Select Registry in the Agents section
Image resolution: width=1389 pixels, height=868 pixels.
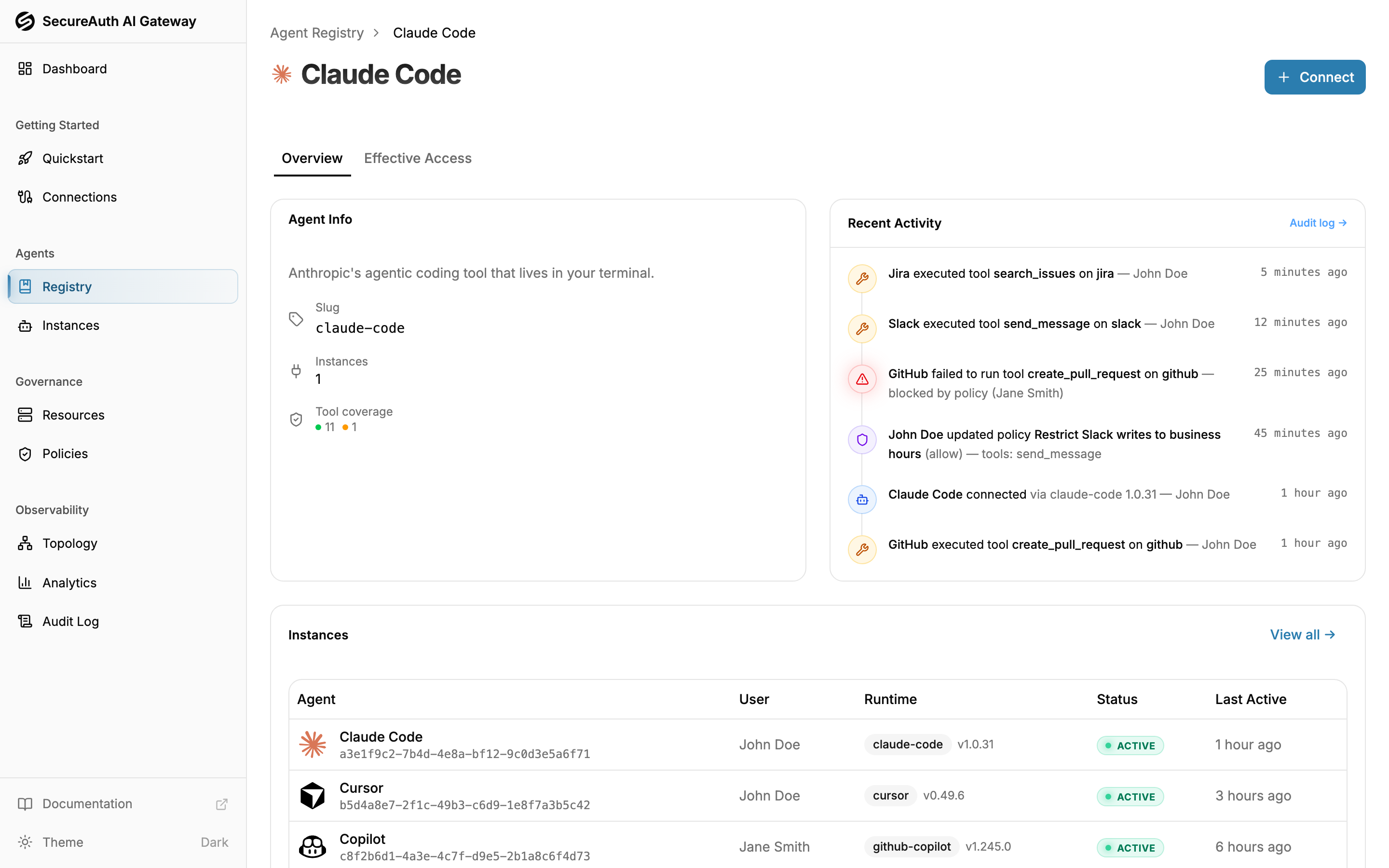123,286
